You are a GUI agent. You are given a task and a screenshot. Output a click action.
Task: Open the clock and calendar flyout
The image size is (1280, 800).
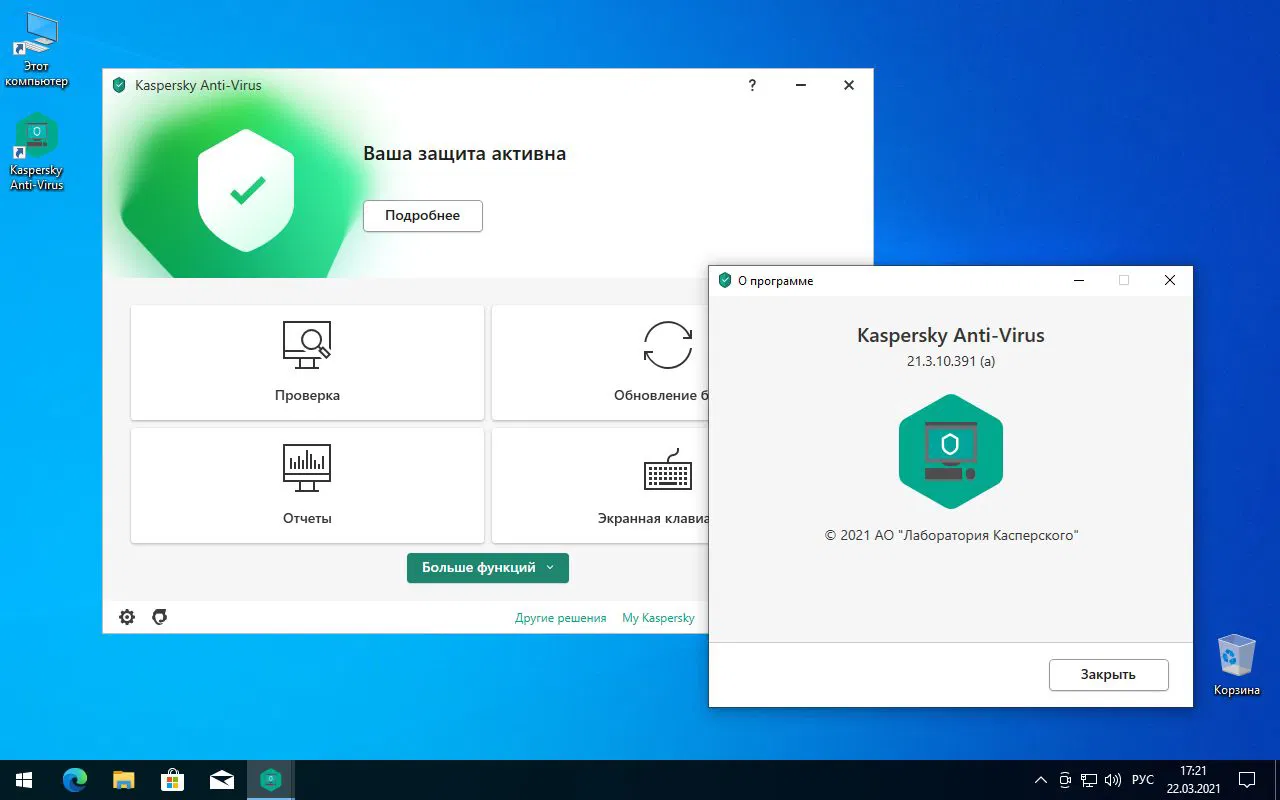point(1193,780)
